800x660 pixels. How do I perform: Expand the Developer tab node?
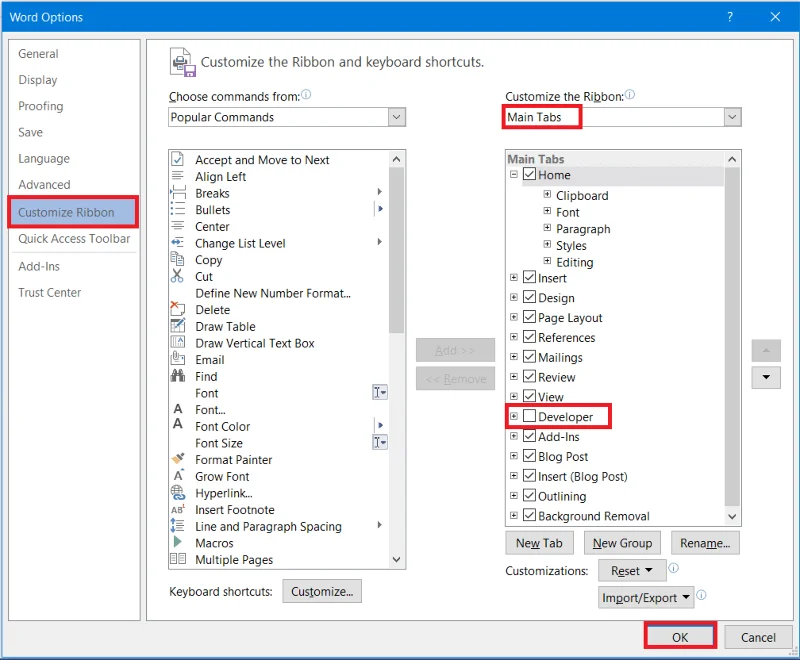tap(514, 416)
